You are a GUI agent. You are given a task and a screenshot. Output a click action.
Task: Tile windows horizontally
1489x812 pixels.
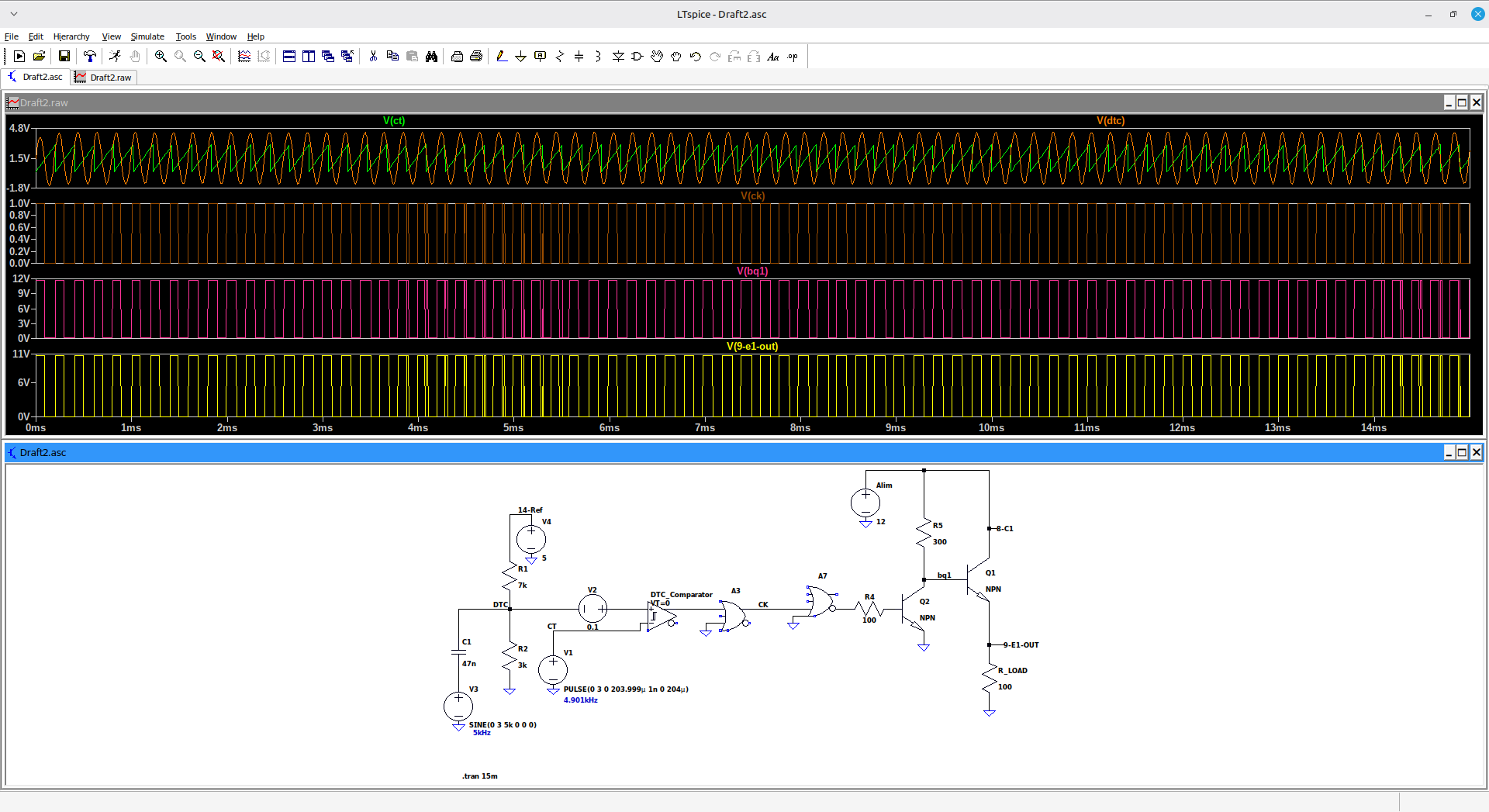(x=289, y=57)
